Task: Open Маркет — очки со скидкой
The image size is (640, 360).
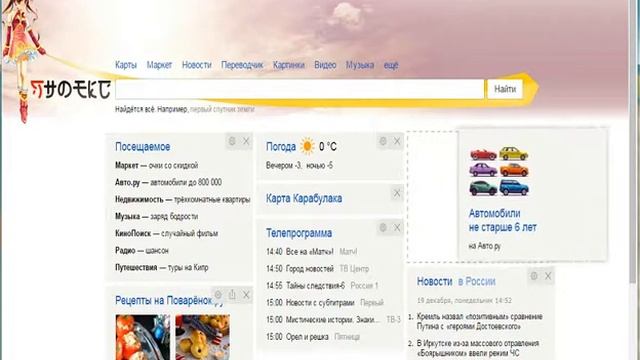Action: pos(156,165)
